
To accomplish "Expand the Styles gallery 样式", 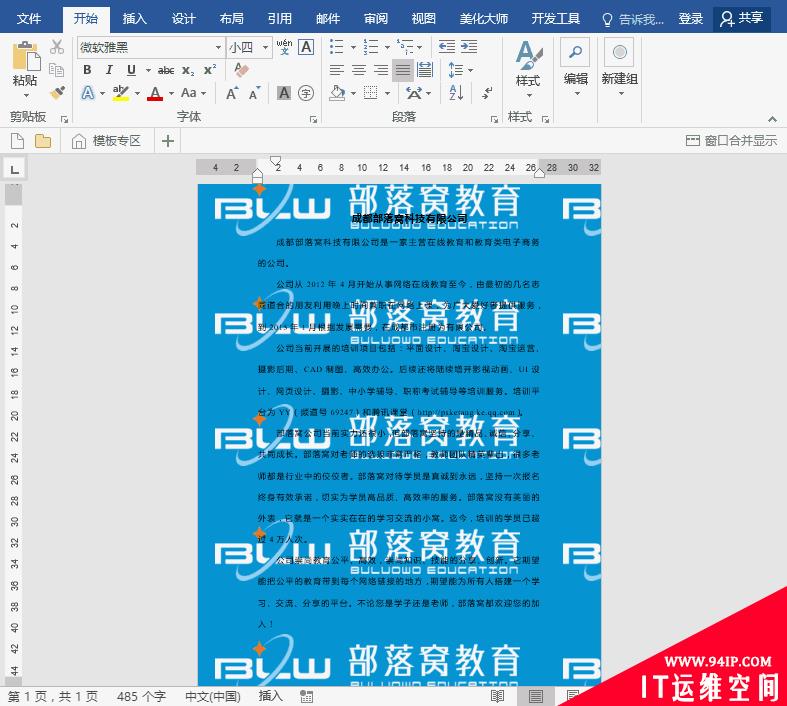I will pos(528,68).
